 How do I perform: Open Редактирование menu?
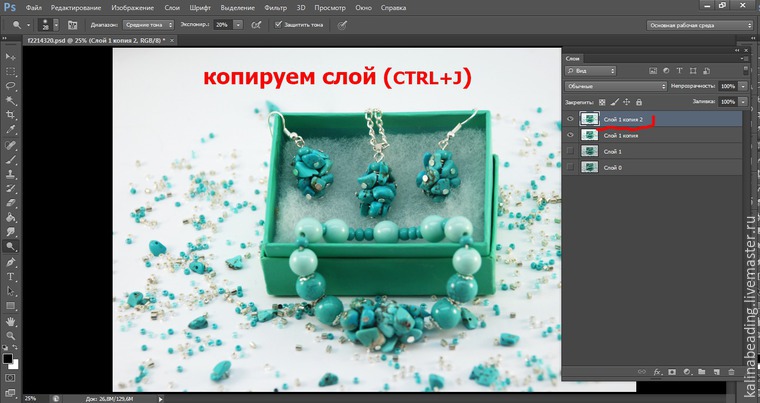76,8
